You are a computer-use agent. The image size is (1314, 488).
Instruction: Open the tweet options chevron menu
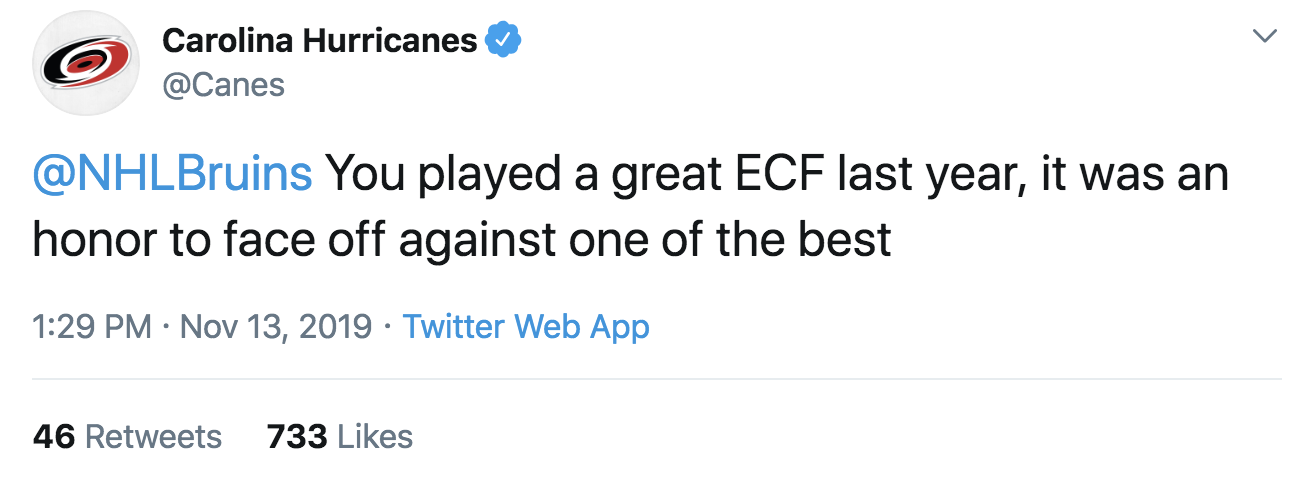click(x=1265, y=37)
